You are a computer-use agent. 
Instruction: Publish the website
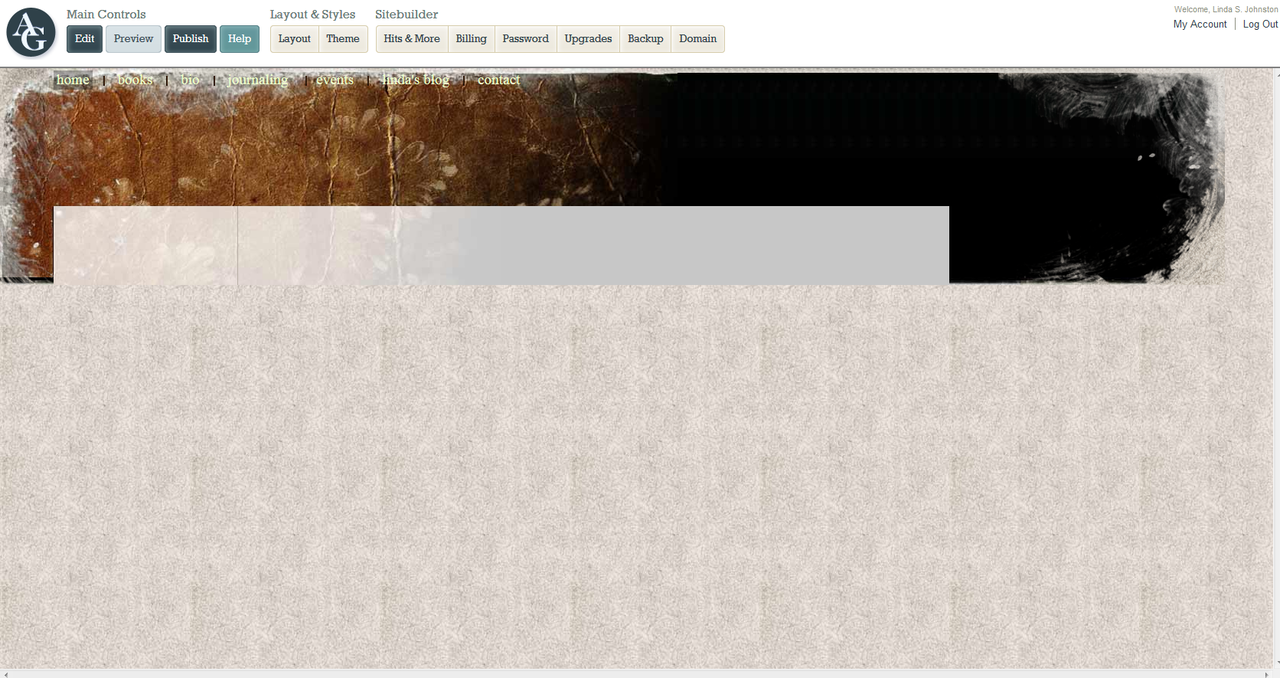190,39
